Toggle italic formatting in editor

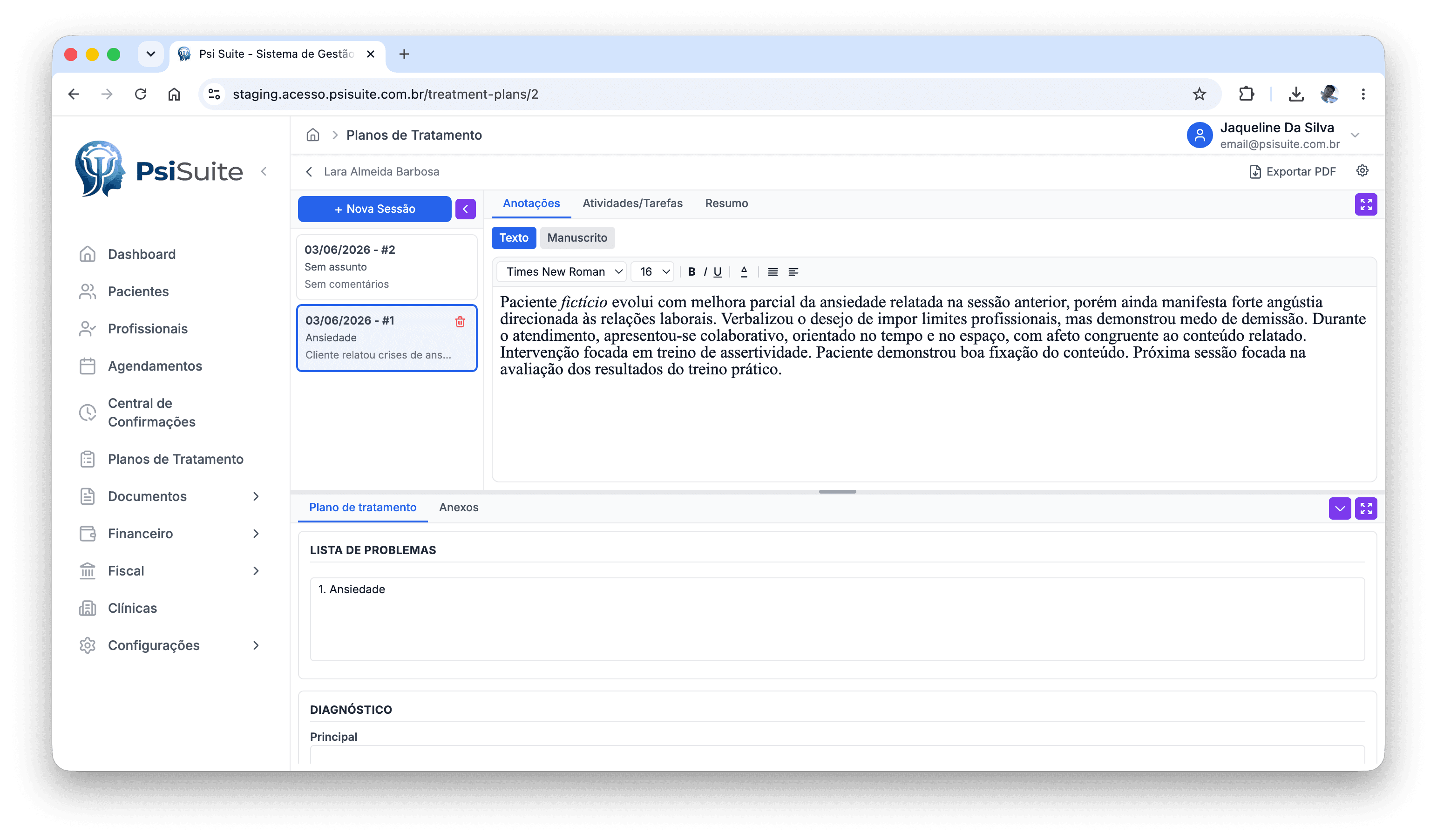(x=705, y=271)
